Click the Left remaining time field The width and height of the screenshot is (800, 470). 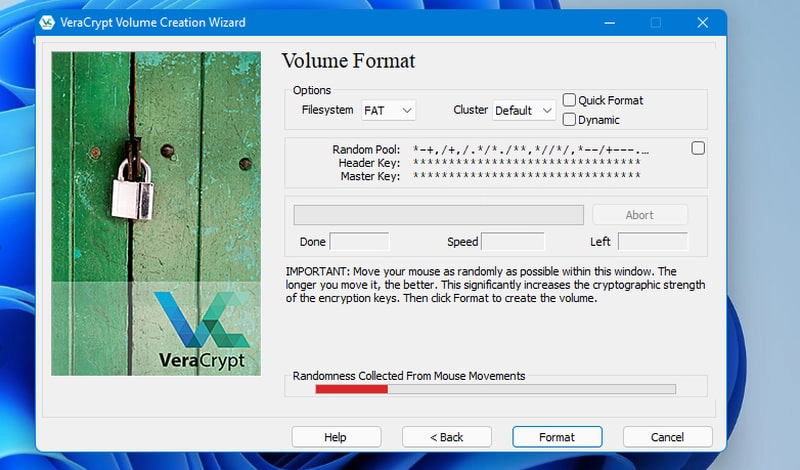pyautogui.click(x=652, y=241)
